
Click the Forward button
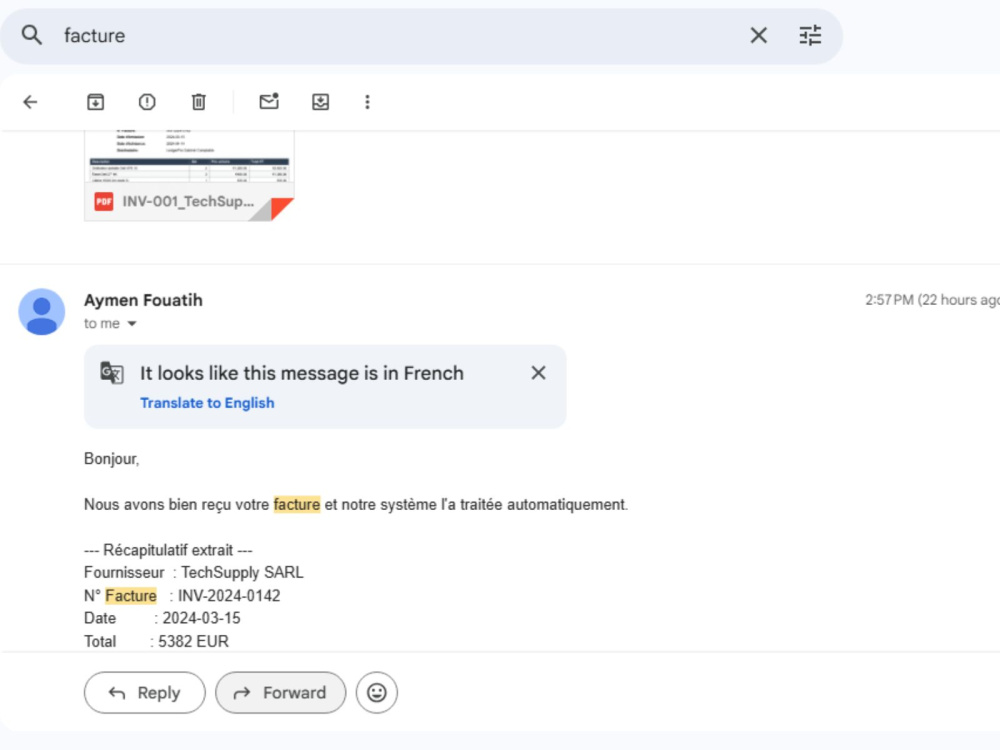pos(281,693)
